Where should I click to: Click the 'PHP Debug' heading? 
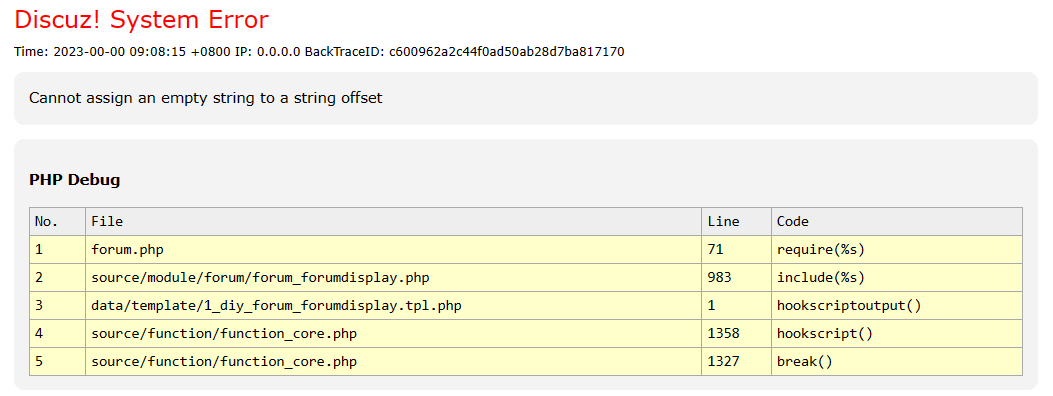coord(75,180)
